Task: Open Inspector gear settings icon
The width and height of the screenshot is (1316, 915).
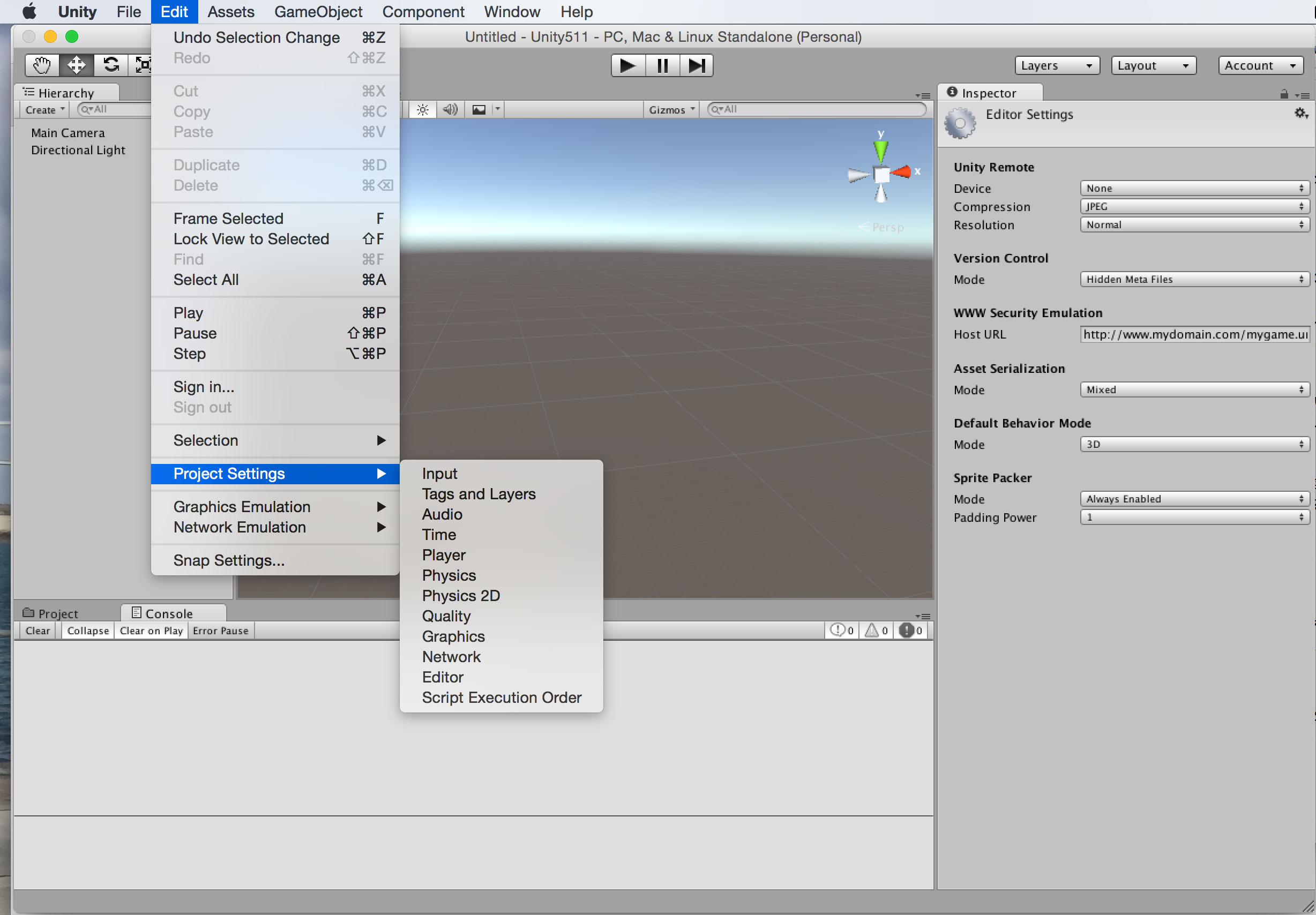Action: click(x=1300, y=114)
